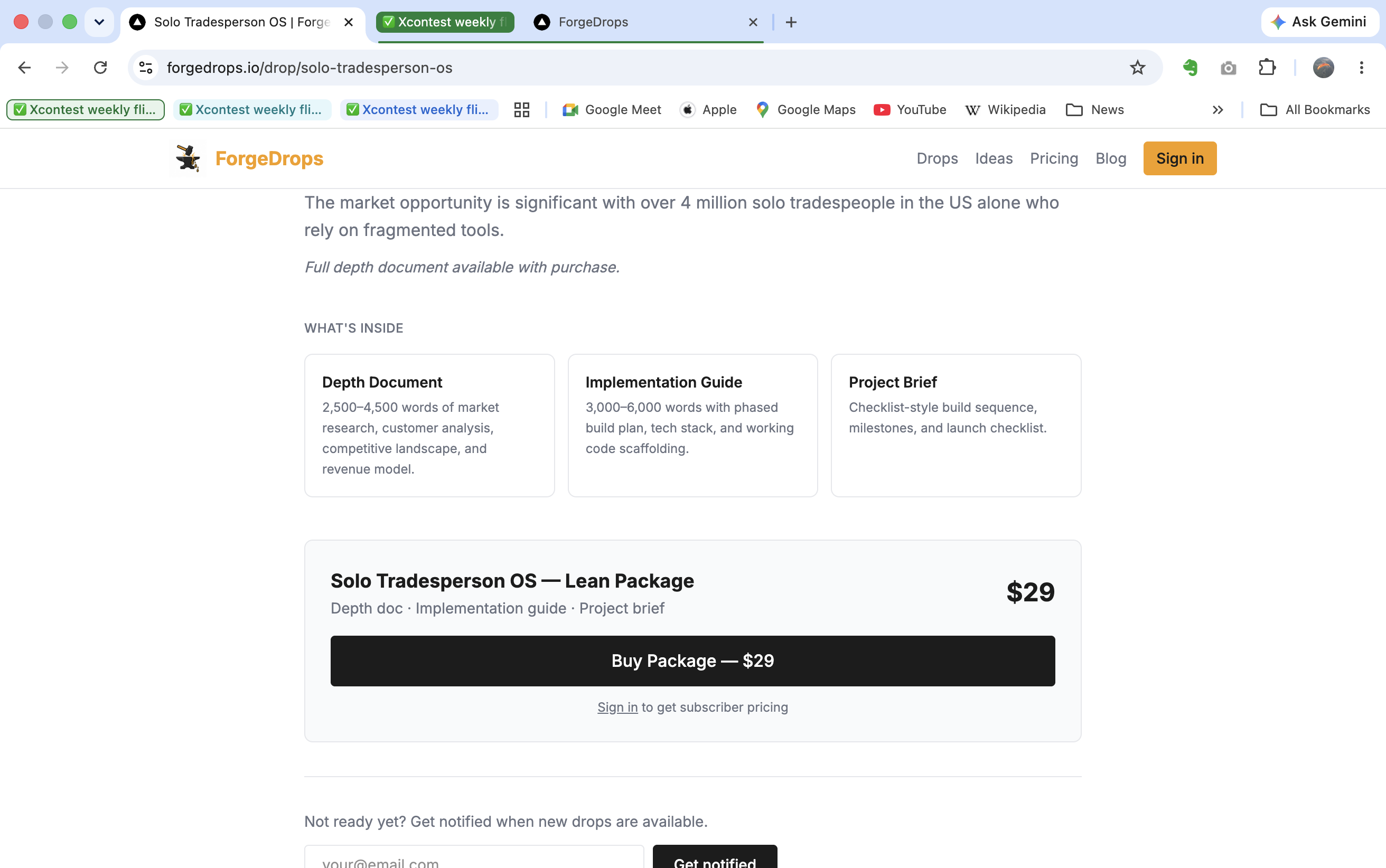Image resolution: width=1386 pixels, height=868 pixels.
Task: Open the Evernote extension icon
Action: 1190,68
